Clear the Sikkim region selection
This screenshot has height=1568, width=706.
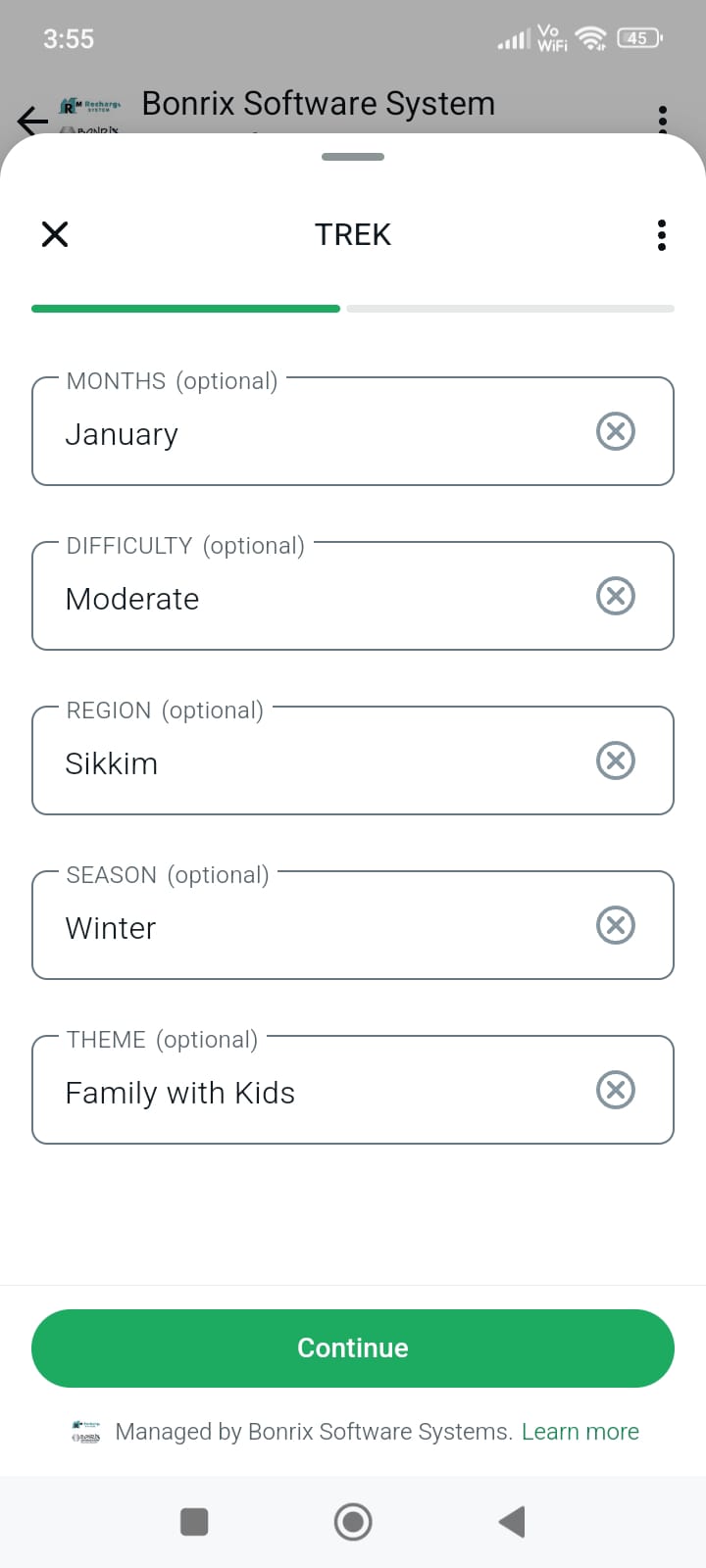pos(616,760)
